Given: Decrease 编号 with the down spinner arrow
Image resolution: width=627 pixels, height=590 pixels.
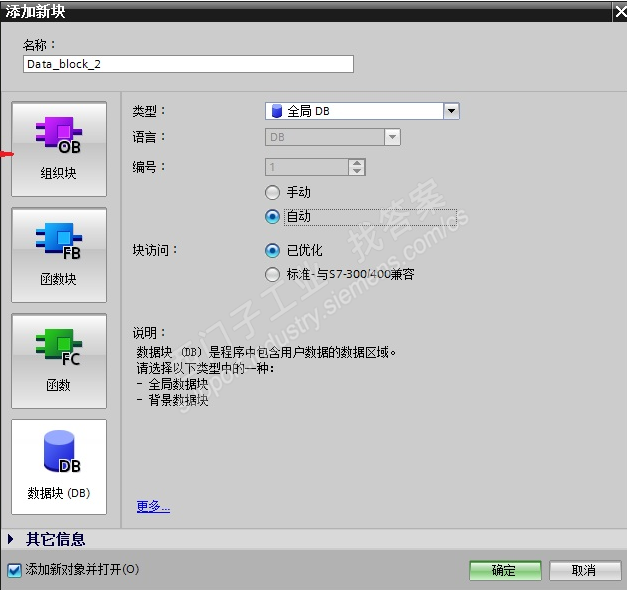Looking at the screenshot, I should click(x=357, y=171).
